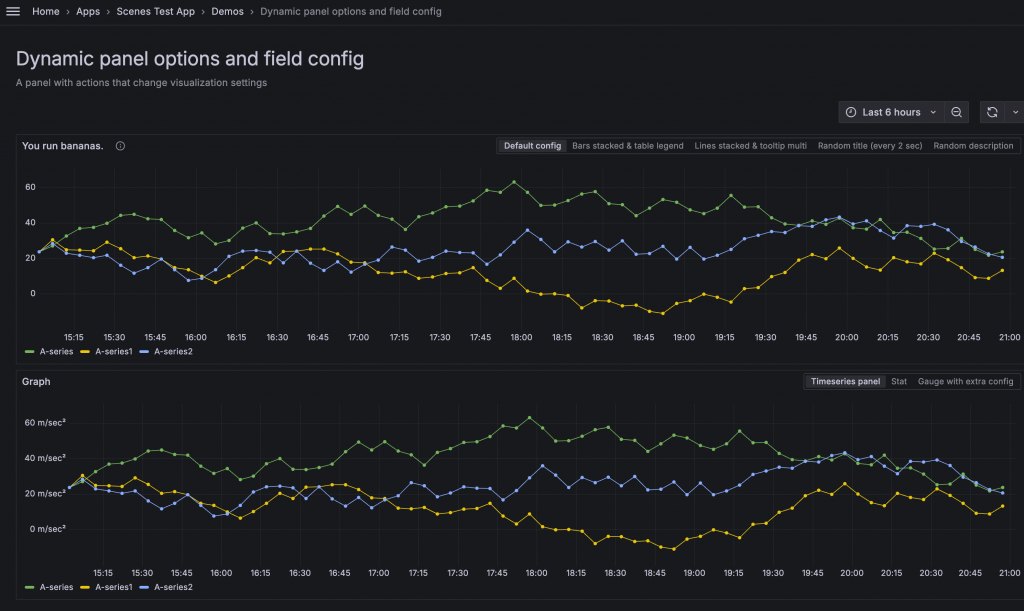The width and height of the screenshot is (1024, 611).
Task: Open Scenes Test App breadcrumb link
Action: 155,12
